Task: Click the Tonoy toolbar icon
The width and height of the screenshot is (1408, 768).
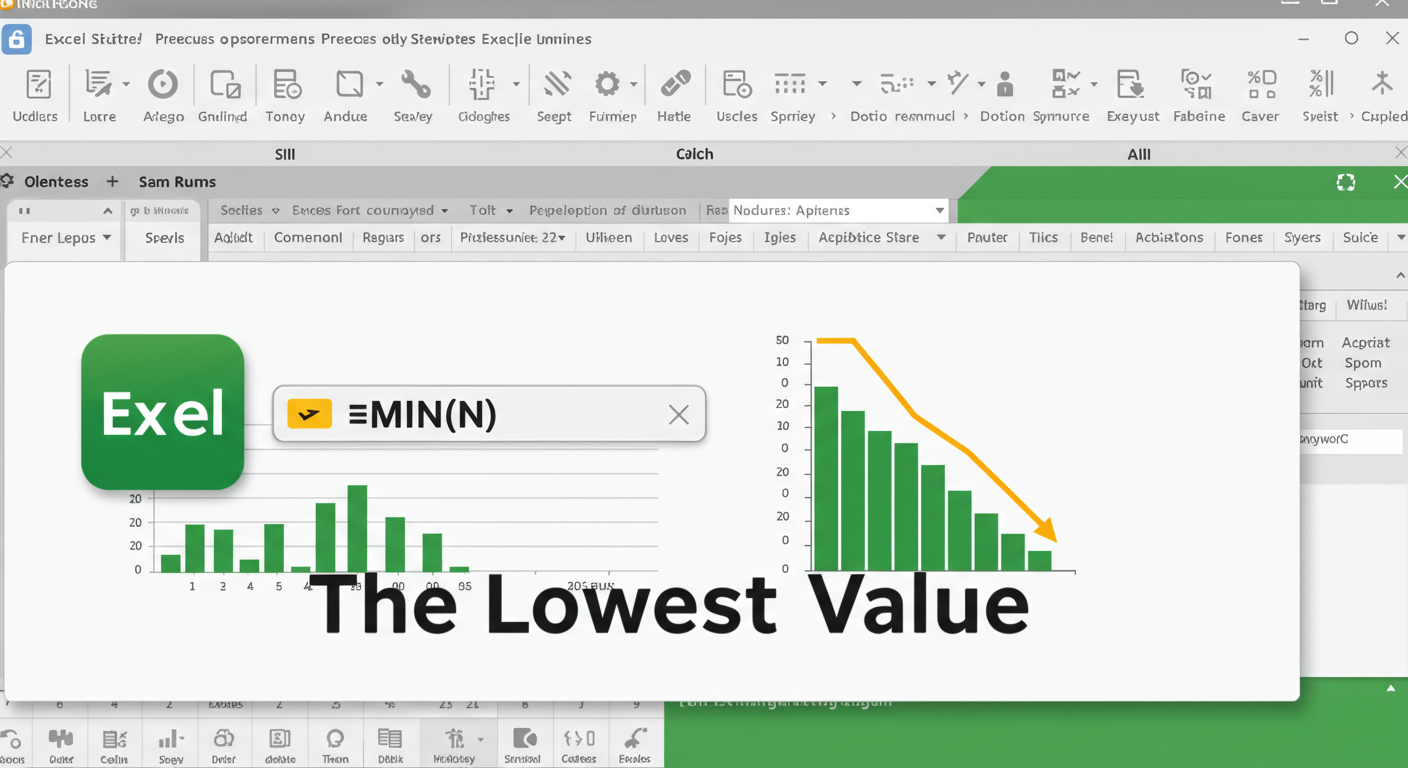Action: pyautogui.click(x=286, y=85)
